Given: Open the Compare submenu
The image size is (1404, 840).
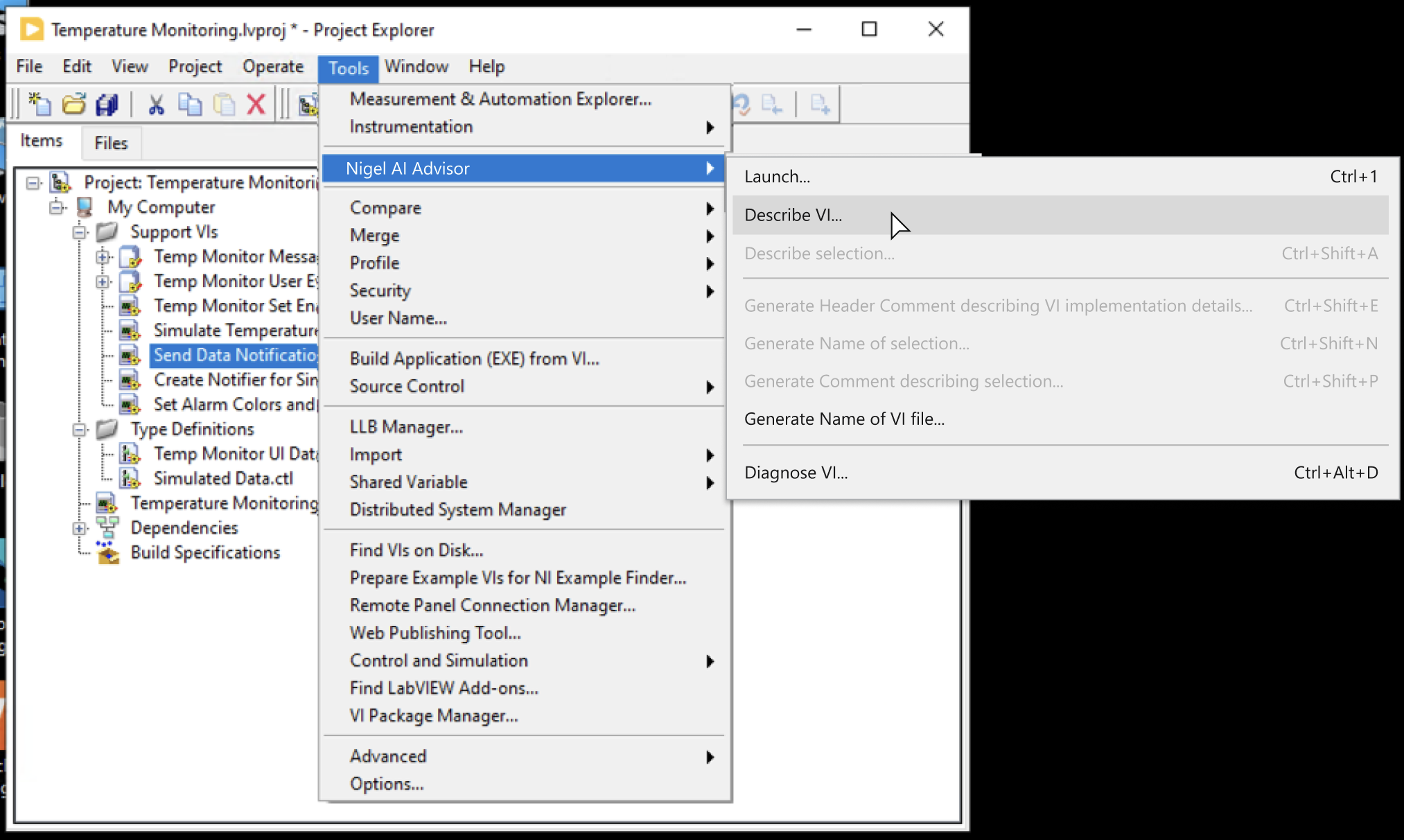Looking at the screenshot, I should [x=385, y=208].
